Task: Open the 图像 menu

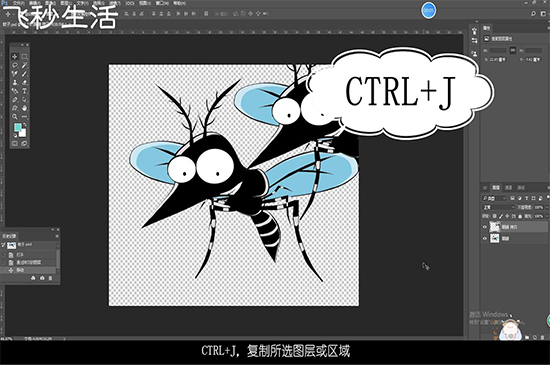Action: point(51,3)
